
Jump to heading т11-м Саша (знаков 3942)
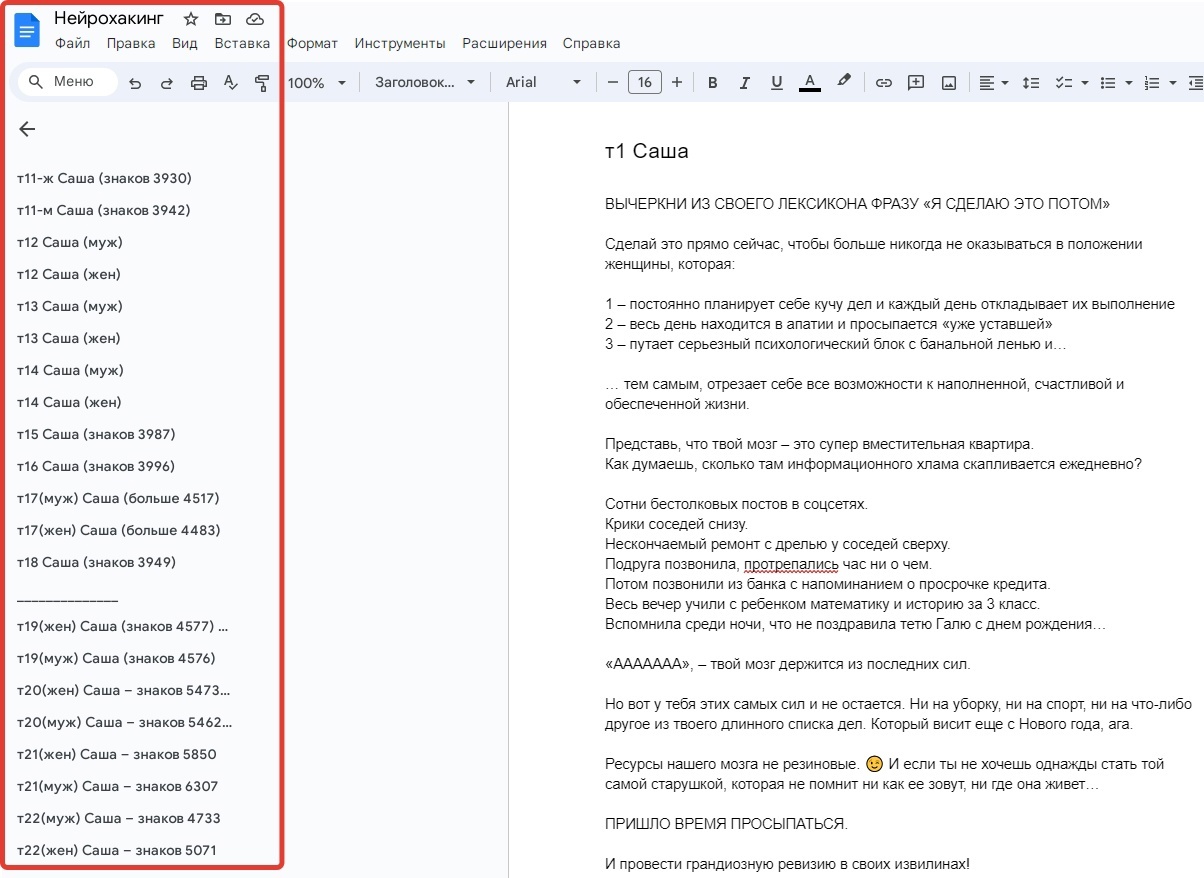[x=104, y=210]
